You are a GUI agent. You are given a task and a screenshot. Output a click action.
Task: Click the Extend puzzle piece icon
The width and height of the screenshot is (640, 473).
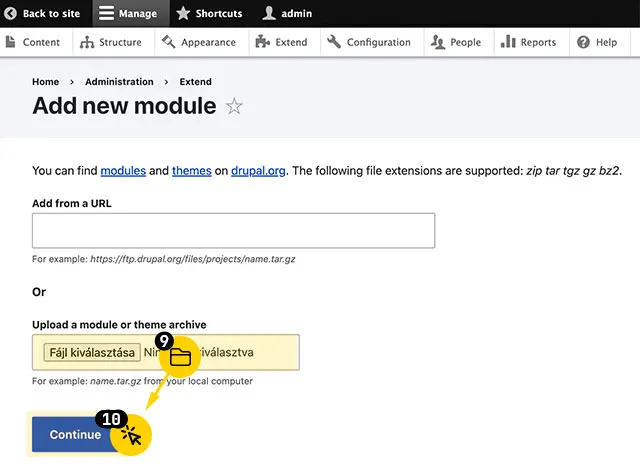pos(263,42)
